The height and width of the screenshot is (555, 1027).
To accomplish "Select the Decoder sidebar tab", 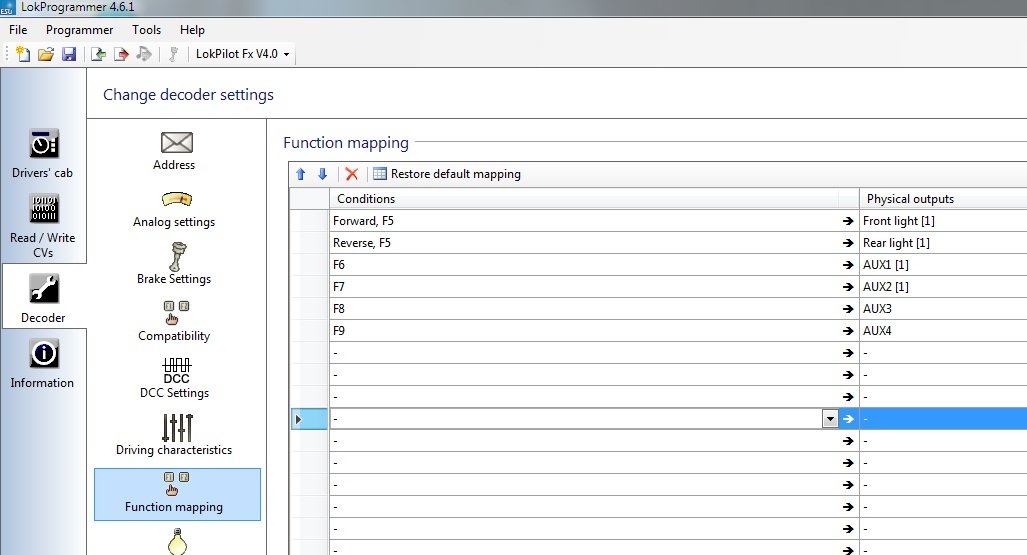I will point(43,298).
